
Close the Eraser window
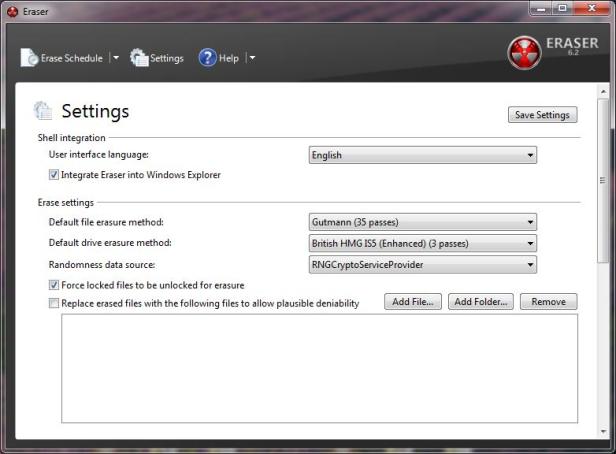coord(592,8)
